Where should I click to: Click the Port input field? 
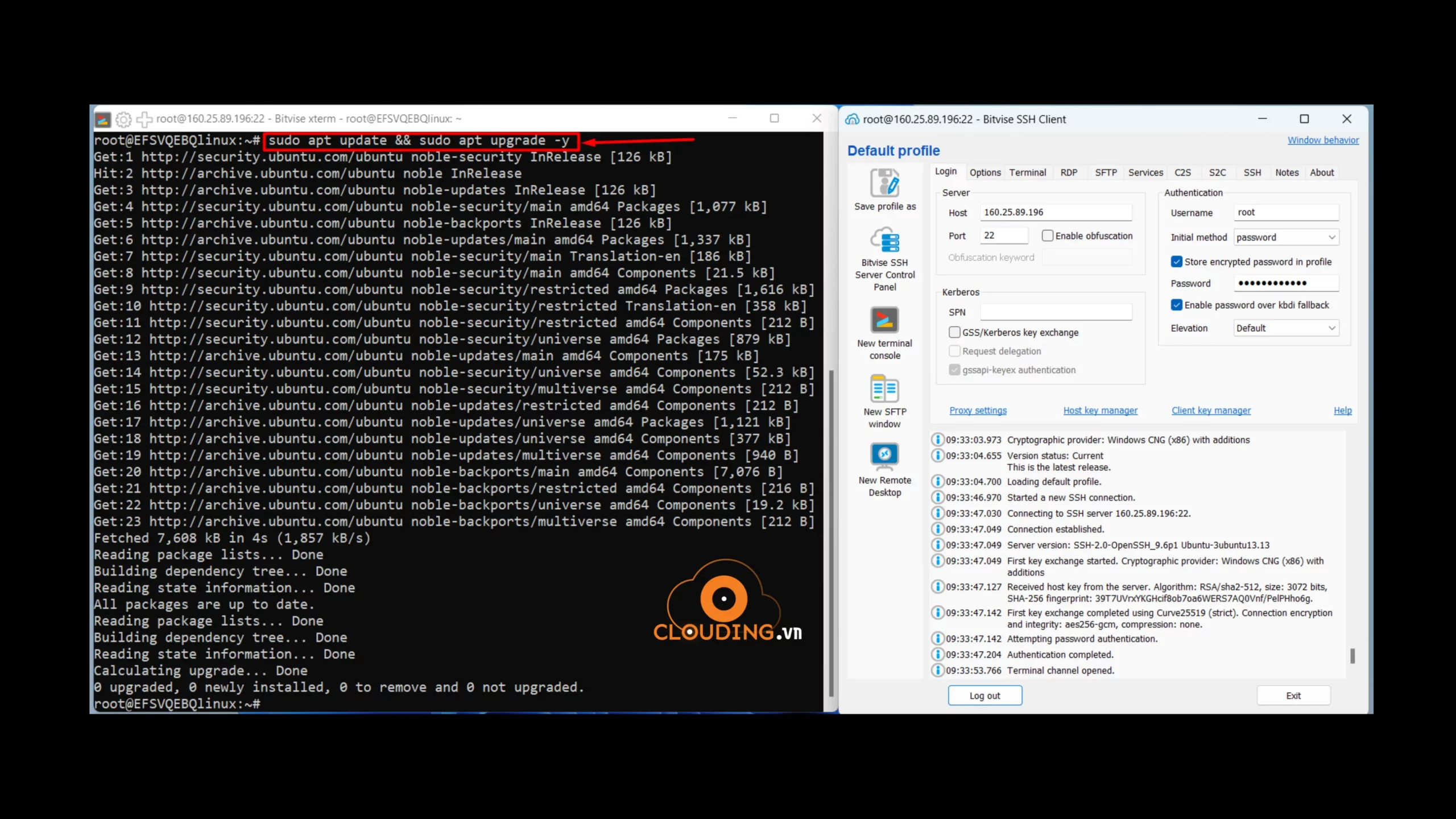1004,235
